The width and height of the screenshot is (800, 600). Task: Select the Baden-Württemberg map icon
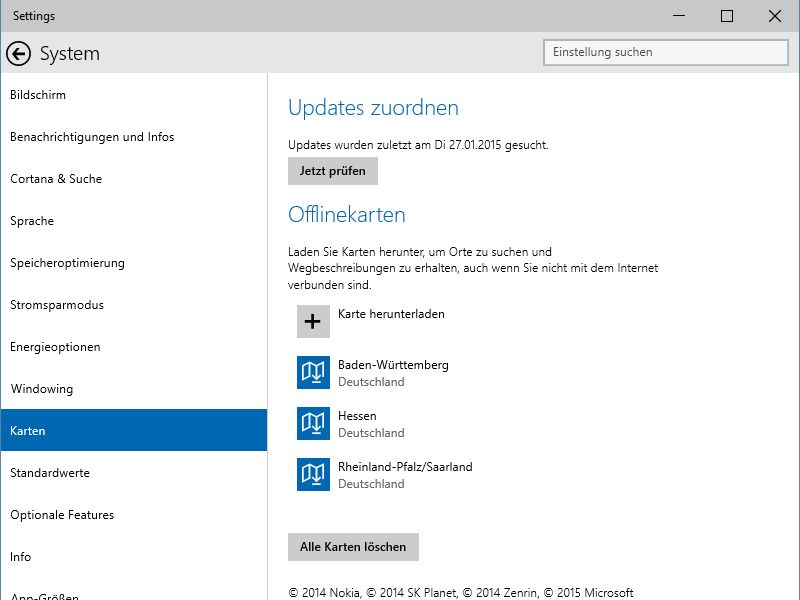pos(313,372)
